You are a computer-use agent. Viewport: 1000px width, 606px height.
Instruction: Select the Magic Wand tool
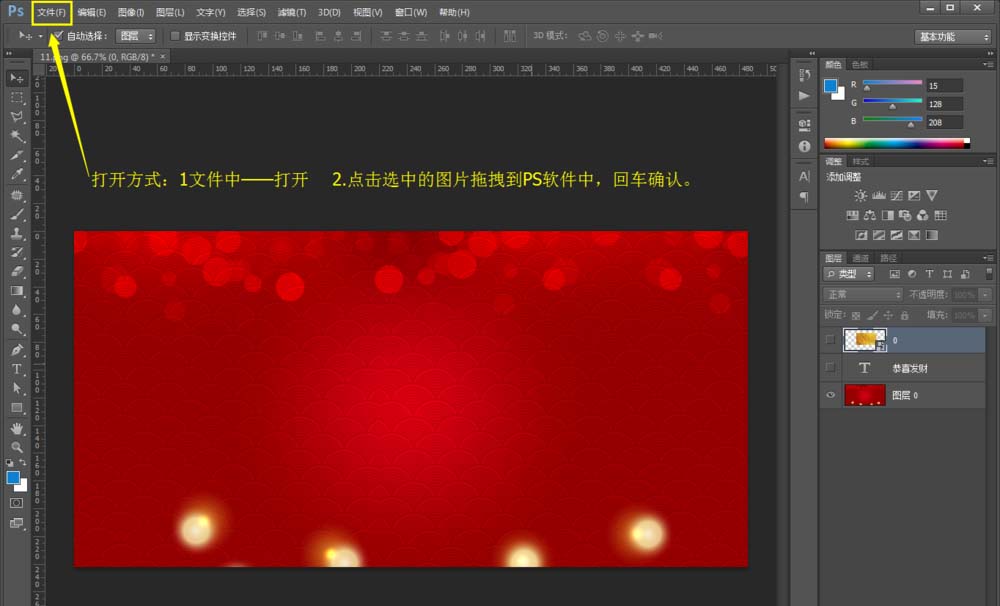pyautogui.click(x=17, y=136)
